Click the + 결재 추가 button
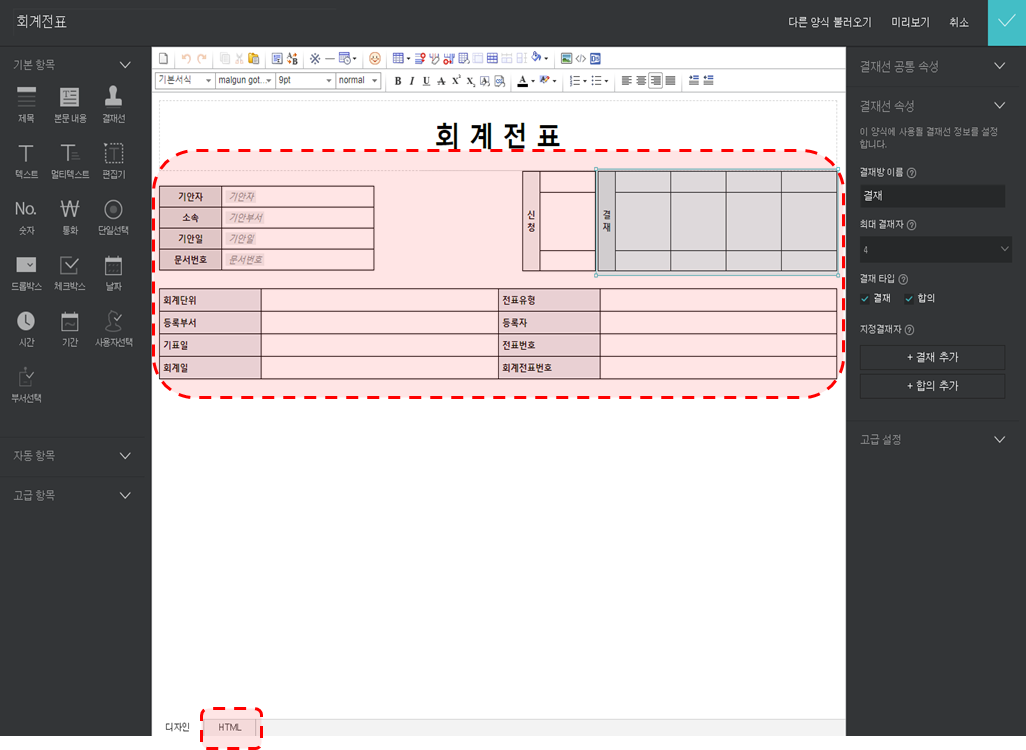This screenshot has height=750, width=1026. (932, 358)
